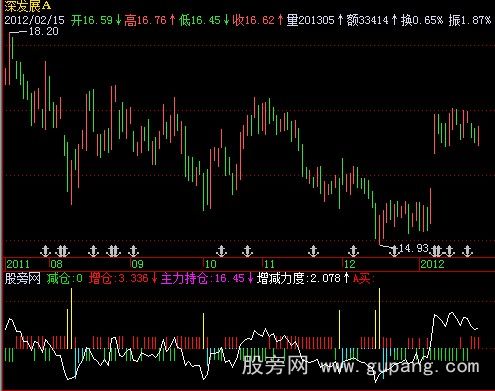Screen dimensions: 495x391
Task: Click the 股旁网 indicator name
Action: pos(22,278)
